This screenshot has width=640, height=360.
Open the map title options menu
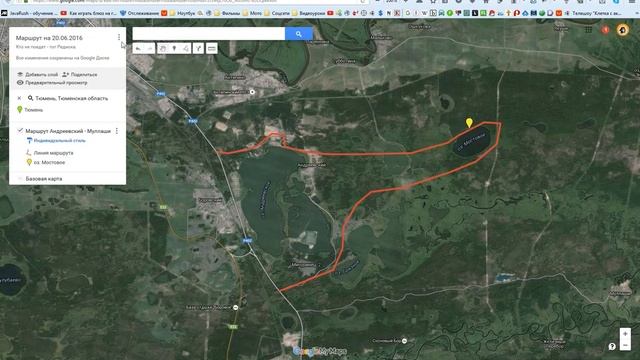point(119,37)
